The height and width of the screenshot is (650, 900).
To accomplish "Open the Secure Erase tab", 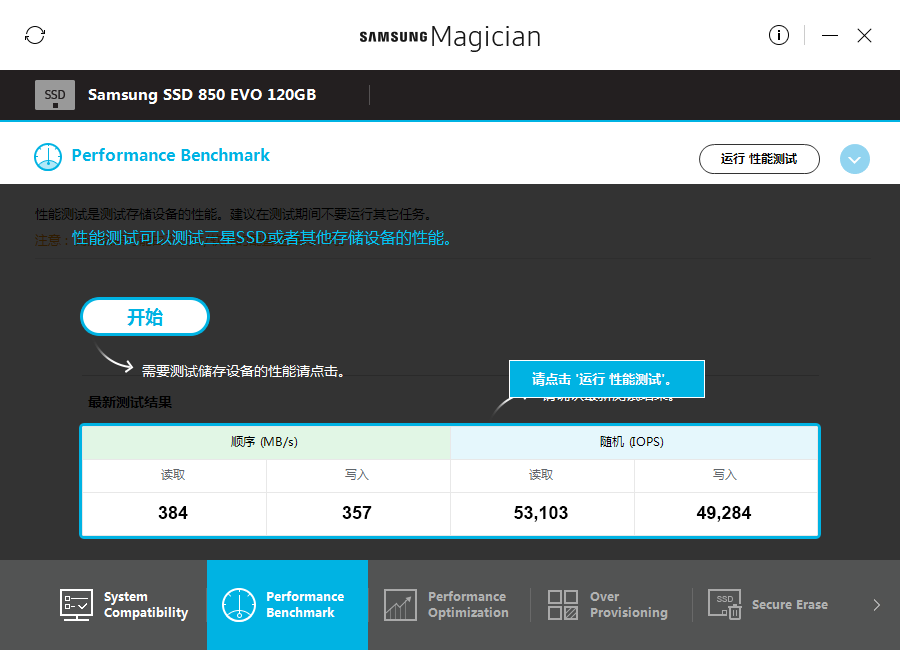I will click(773, 605).
